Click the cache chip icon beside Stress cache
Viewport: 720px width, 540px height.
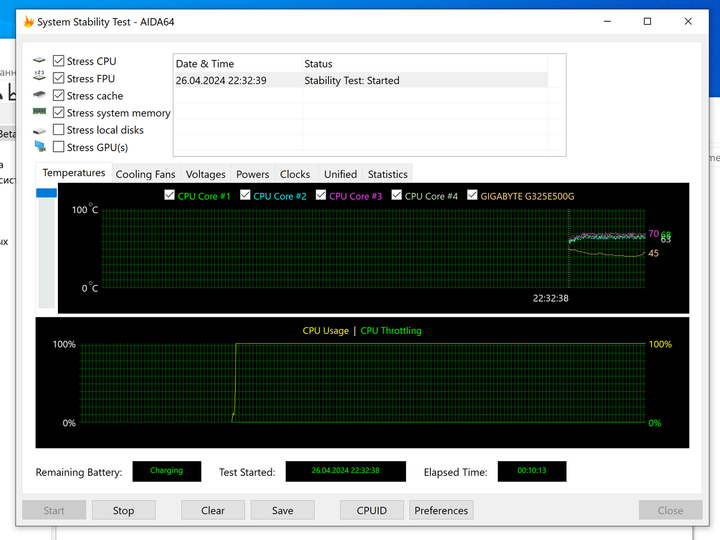click(x=39, y=95)
